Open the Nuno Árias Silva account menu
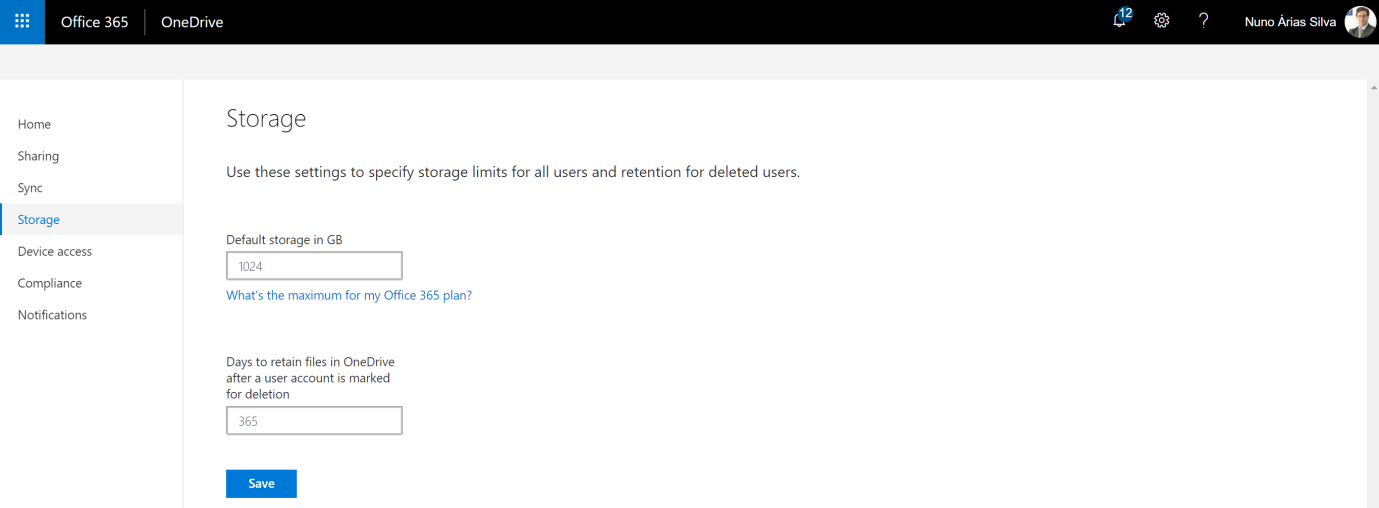The height and width of the screenshot is (508, 1379). coord(1290,22)
